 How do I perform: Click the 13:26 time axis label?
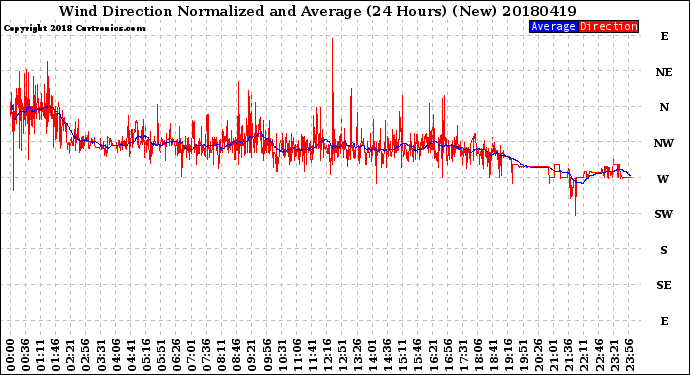(x=357, y=355)
